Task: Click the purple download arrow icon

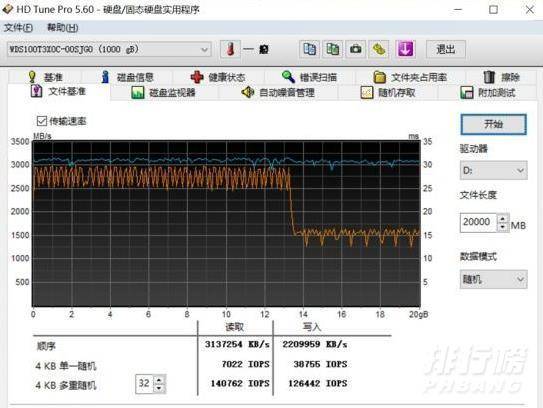Action: point(406,49)
